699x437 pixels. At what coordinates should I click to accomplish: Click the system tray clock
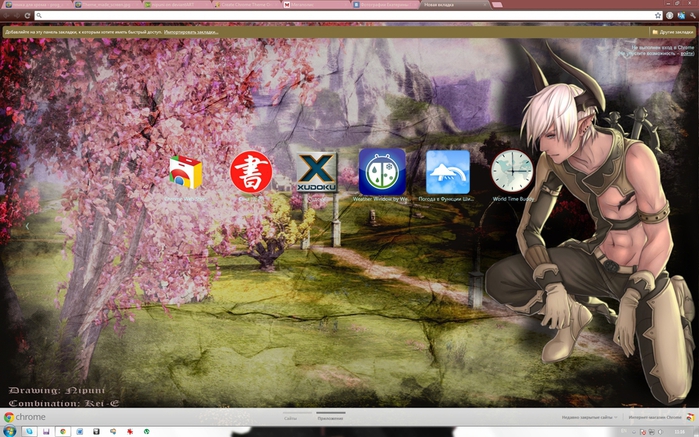[679, 432]
